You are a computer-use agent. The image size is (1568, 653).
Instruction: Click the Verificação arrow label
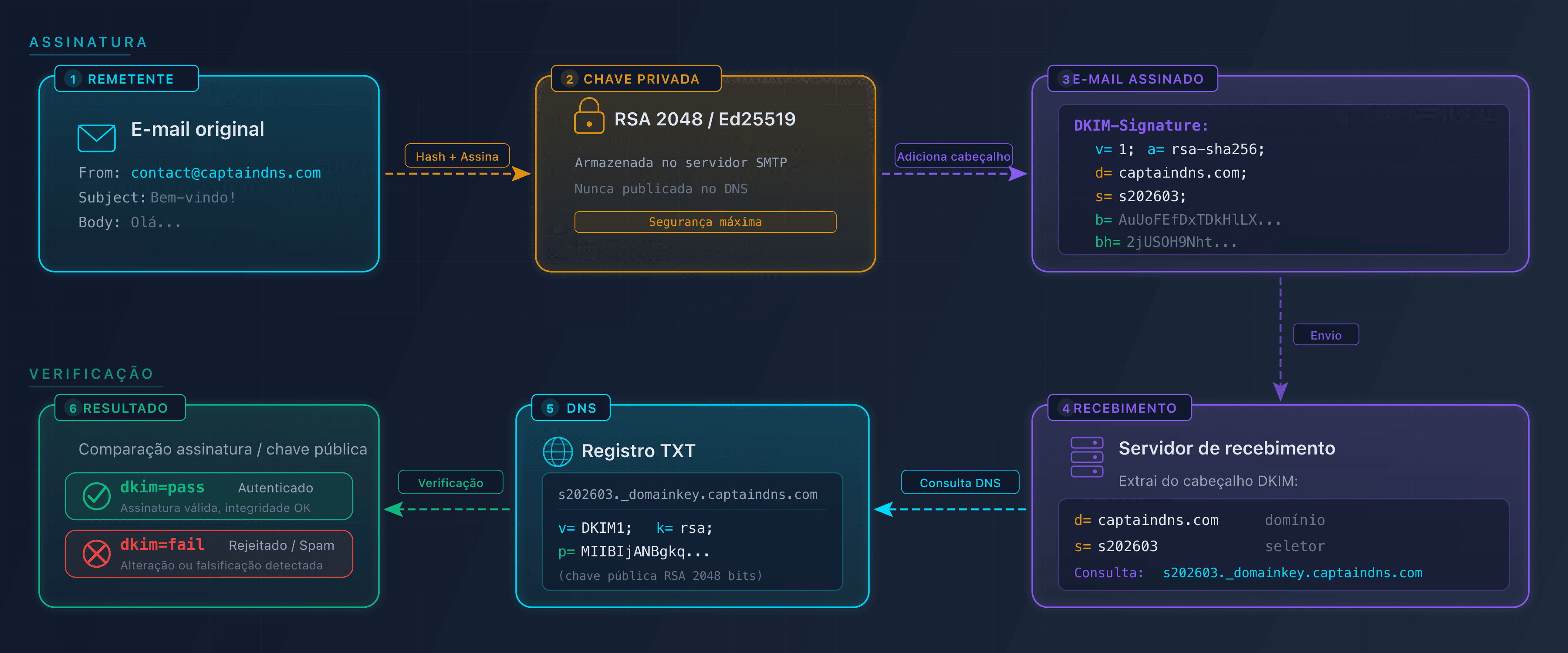click(450, 483)
